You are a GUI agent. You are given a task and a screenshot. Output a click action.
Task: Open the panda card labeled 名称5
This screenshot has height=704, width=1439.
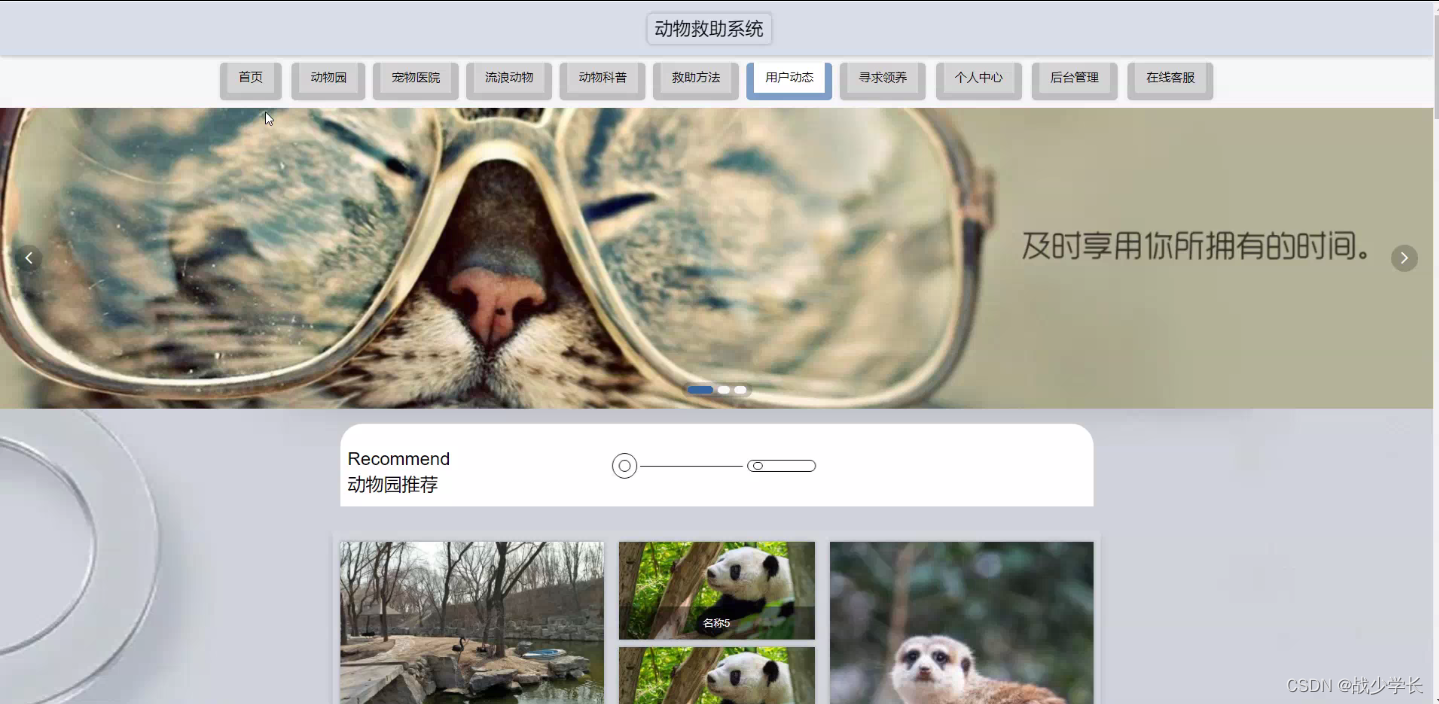click(717, 590)
